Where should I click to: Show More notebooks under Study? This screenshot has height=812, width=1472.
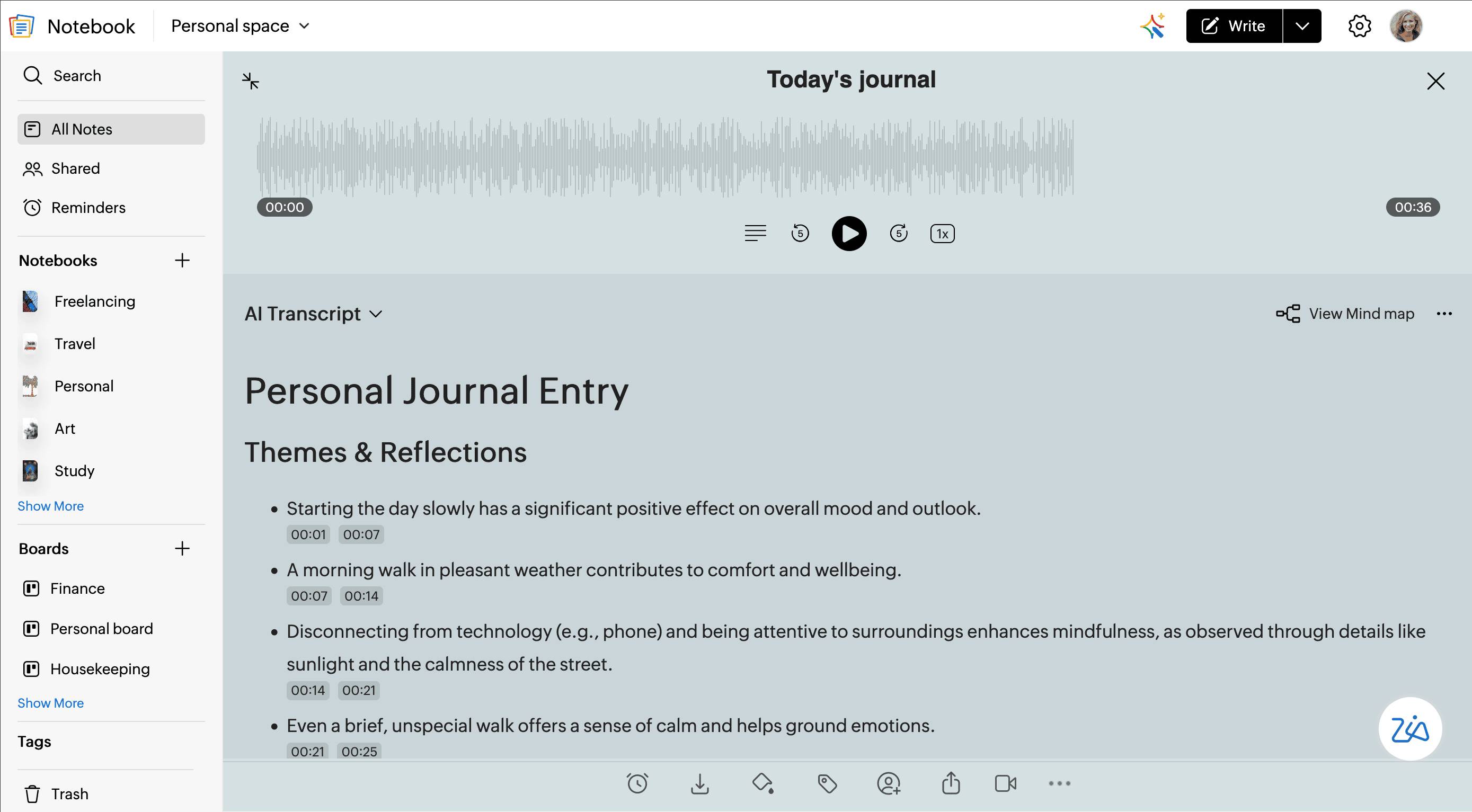point(50,506)
